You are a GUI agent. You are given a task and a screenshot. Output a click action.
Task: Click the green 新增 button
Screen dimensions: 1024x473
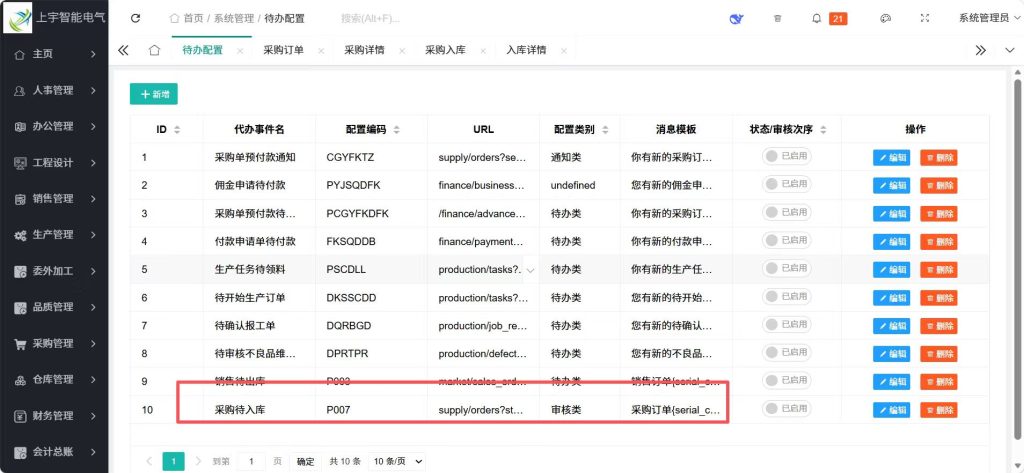pos(153,93)
